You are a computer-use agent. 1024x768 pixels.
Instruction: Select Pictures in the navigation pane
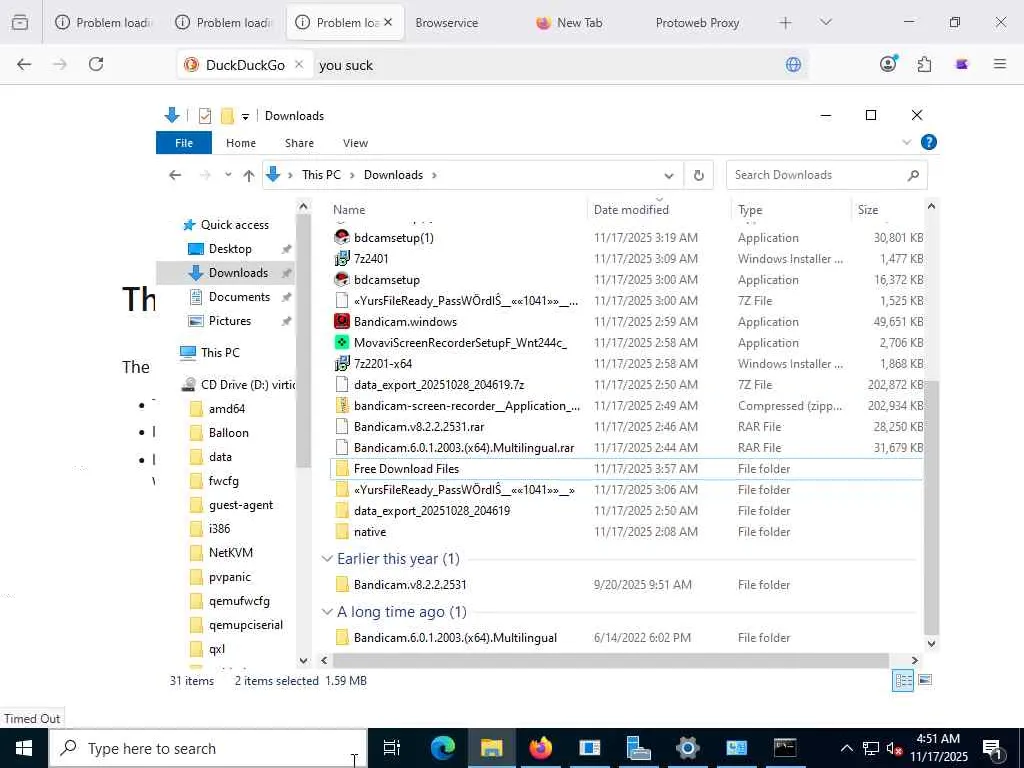(x=230, y=321)
